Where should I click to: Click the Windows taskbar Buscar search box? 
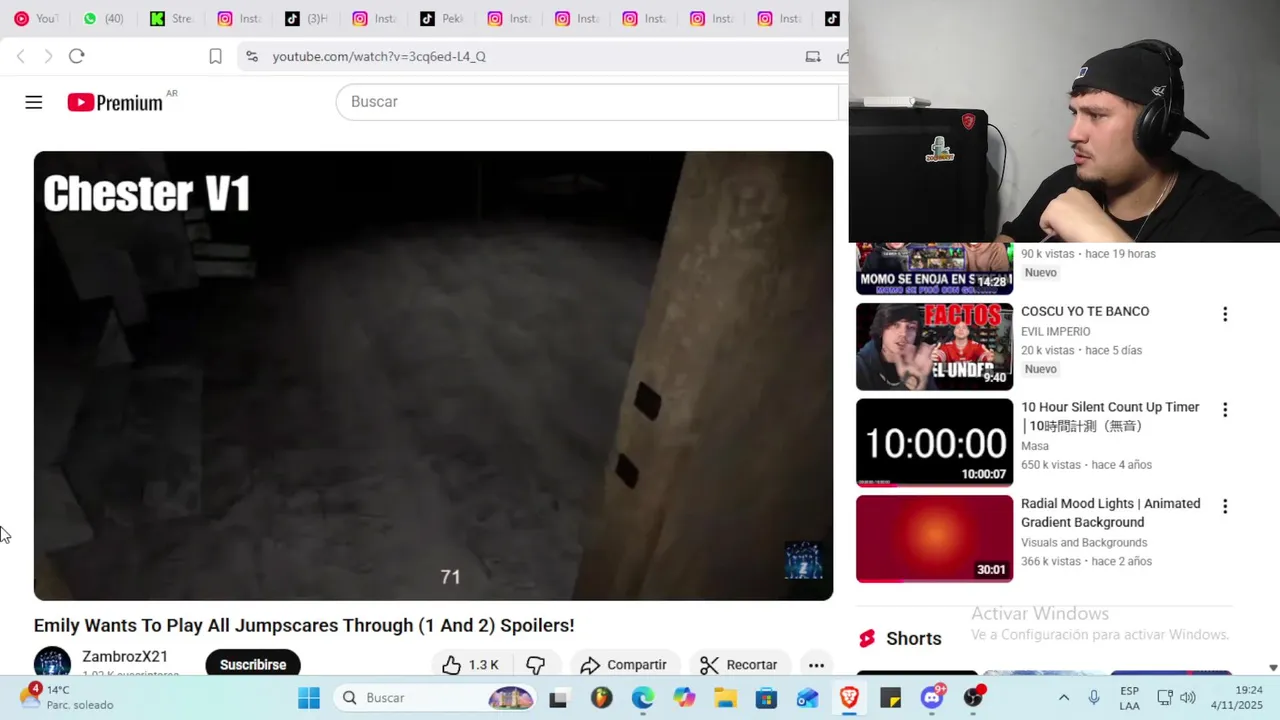tap(435, 697)
